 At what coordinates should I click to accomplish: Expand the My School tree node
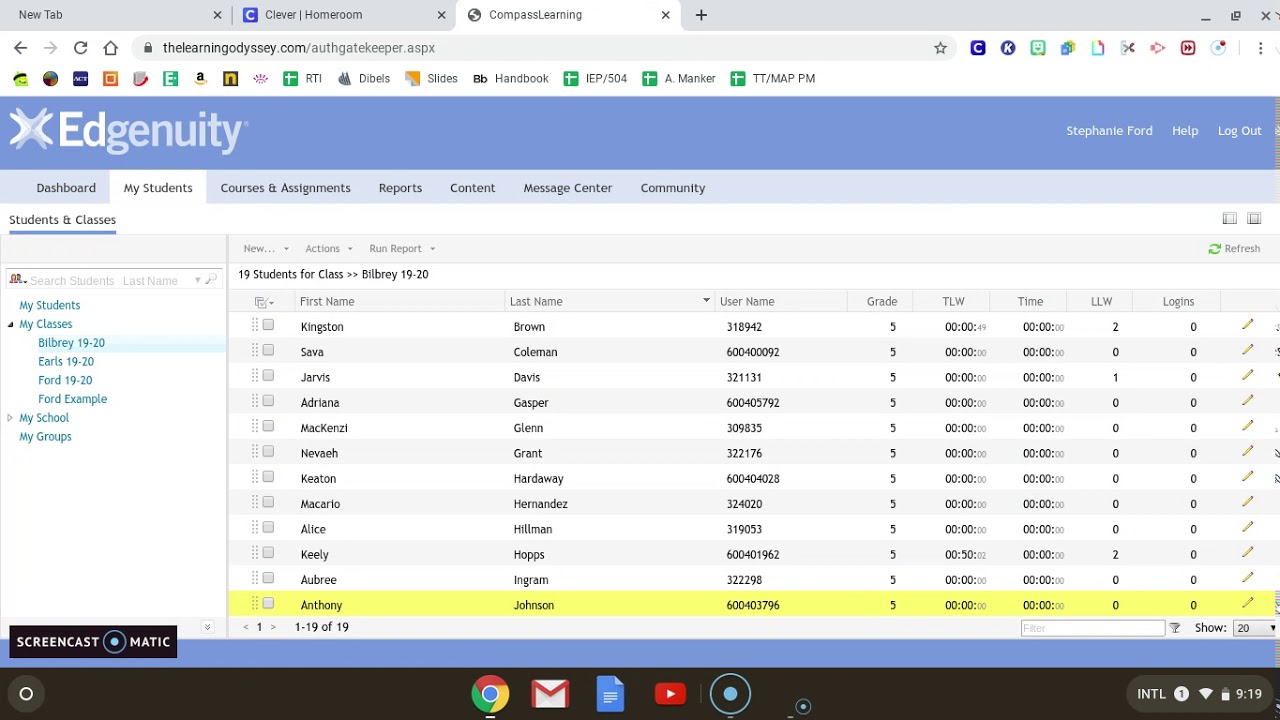[10, 418]
